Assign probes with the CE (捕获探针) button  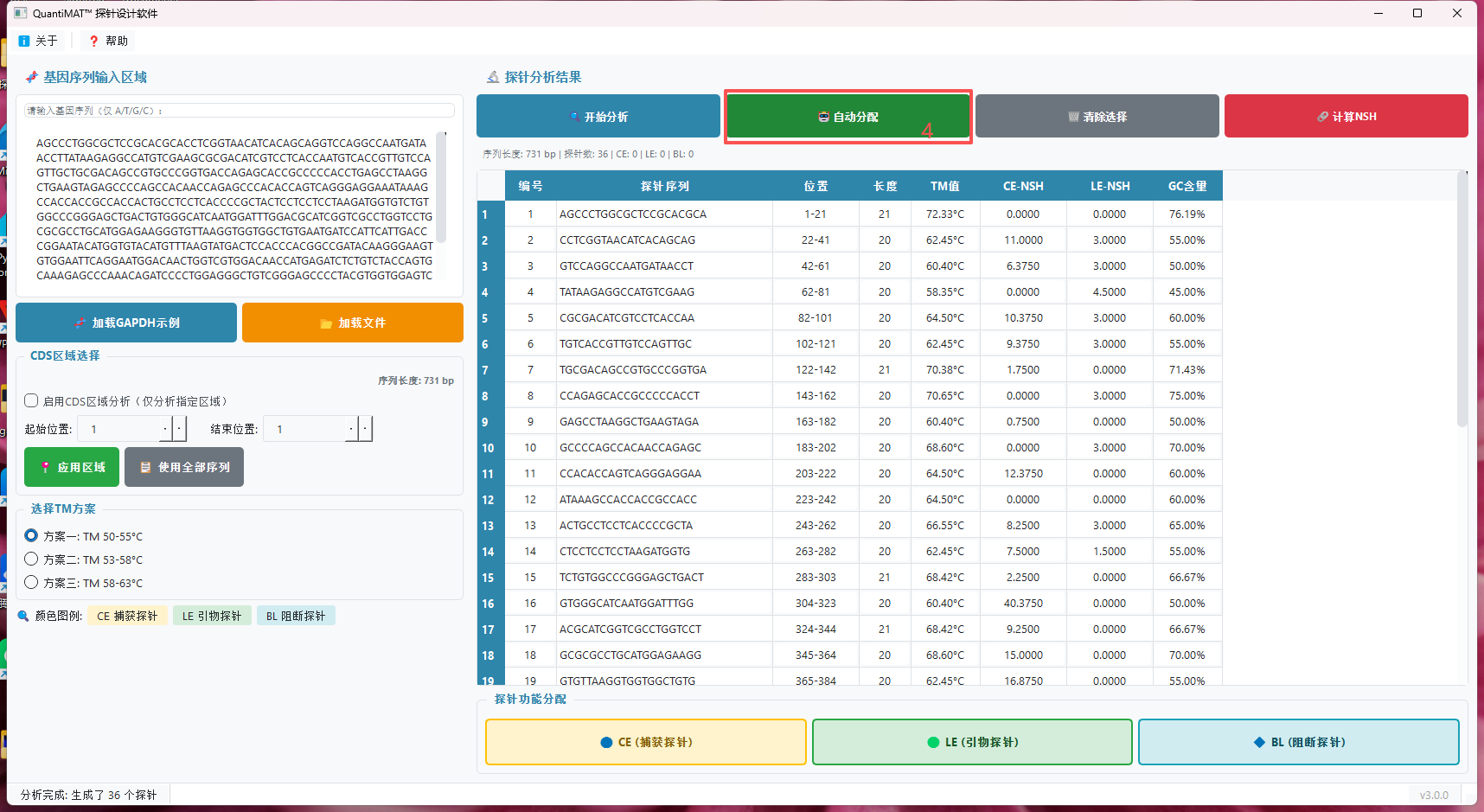click(645, 741)
